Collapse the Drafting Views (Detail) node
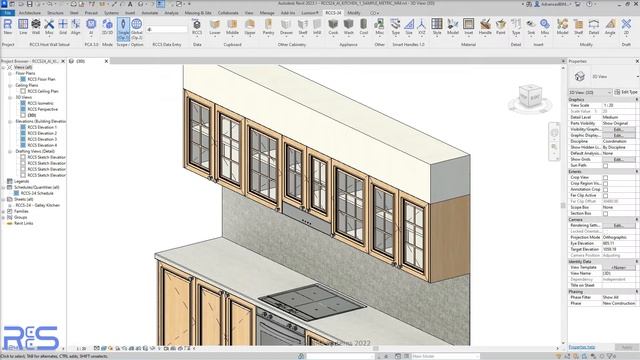The height and width of the screenshot is (360, 640). point(10,151)
